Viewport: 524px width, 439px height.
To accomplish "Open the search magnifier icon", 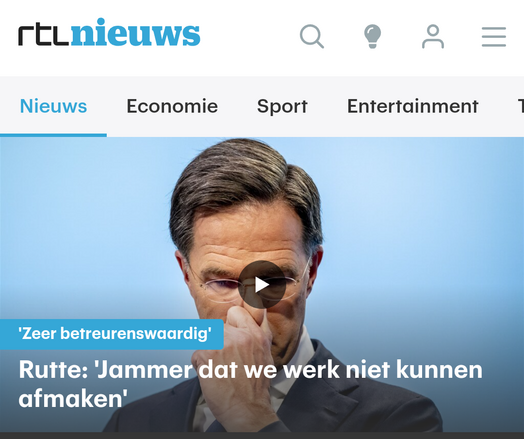I will tap(312, 36).
